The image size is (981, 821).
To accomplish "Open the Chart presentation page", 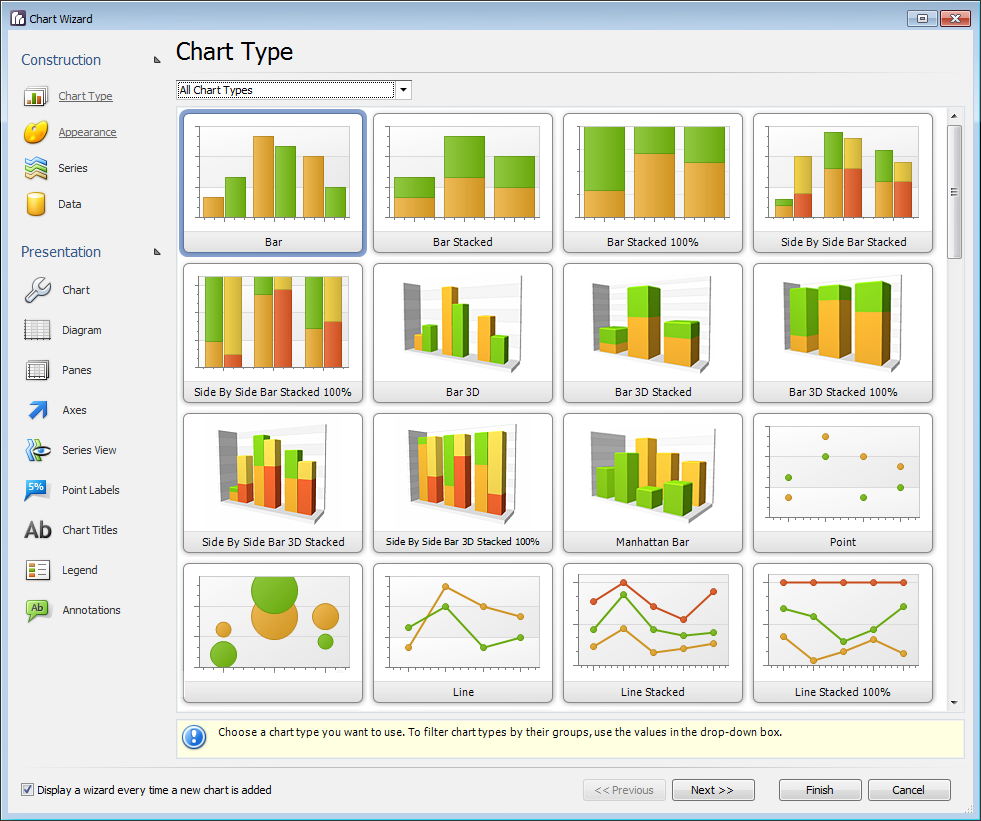I will 76,290.
